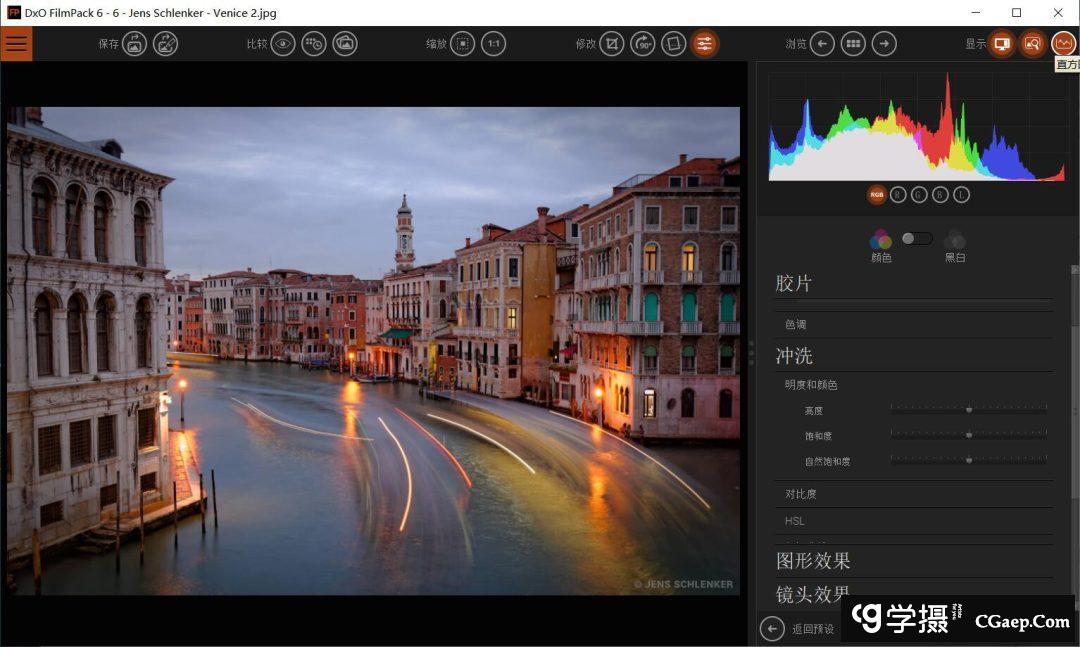The image size is (1080, 647).
Task: Open the 图形效果 panel heading
Action: point(813,561)
